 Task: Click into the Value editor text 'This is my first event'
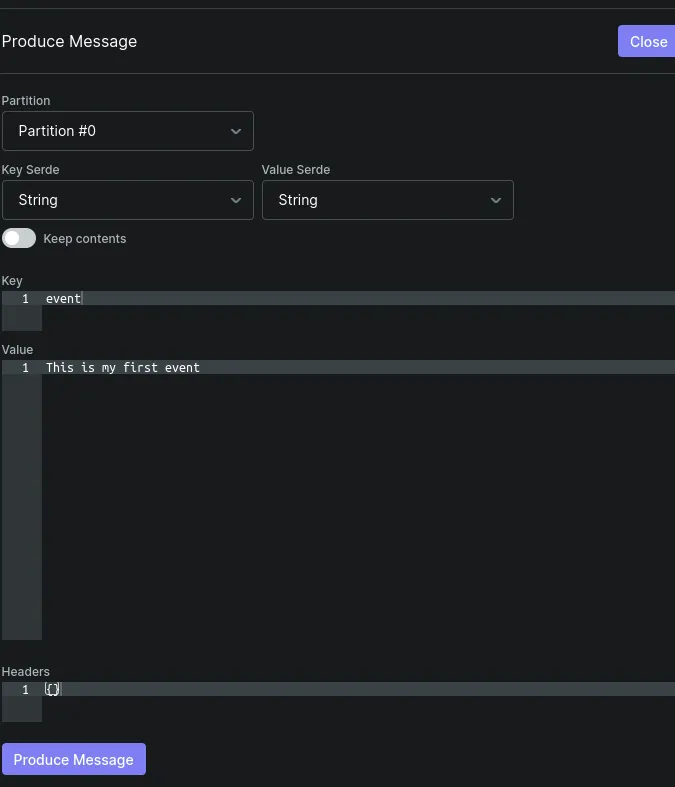pos(123,367)
